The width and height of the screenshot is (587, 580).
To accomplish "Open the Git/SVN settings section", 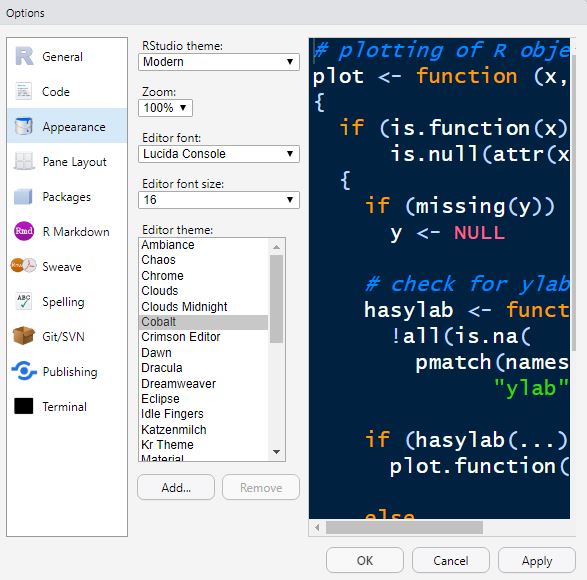I will click(67, 336).
